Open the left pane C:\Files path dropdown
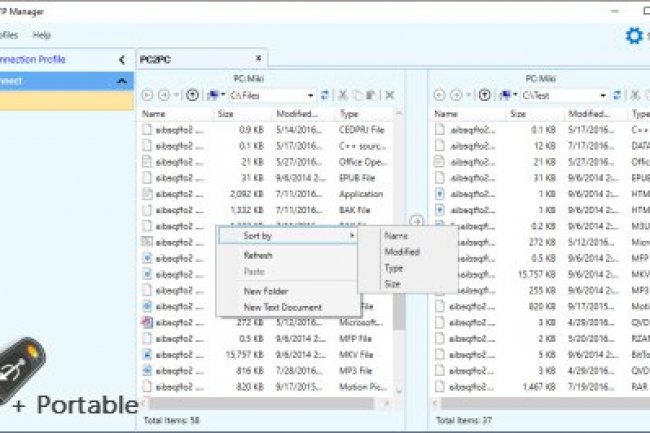The width and height of the screenshot is (650, 433). coord(311,95)
